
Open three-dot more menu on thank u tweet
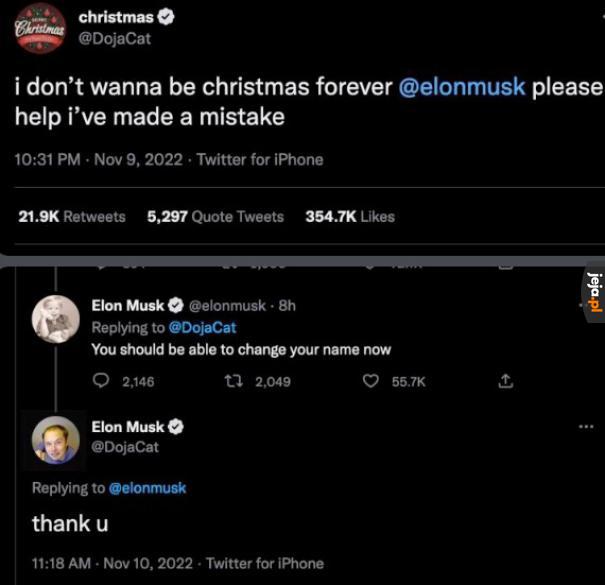pos(586,427)
